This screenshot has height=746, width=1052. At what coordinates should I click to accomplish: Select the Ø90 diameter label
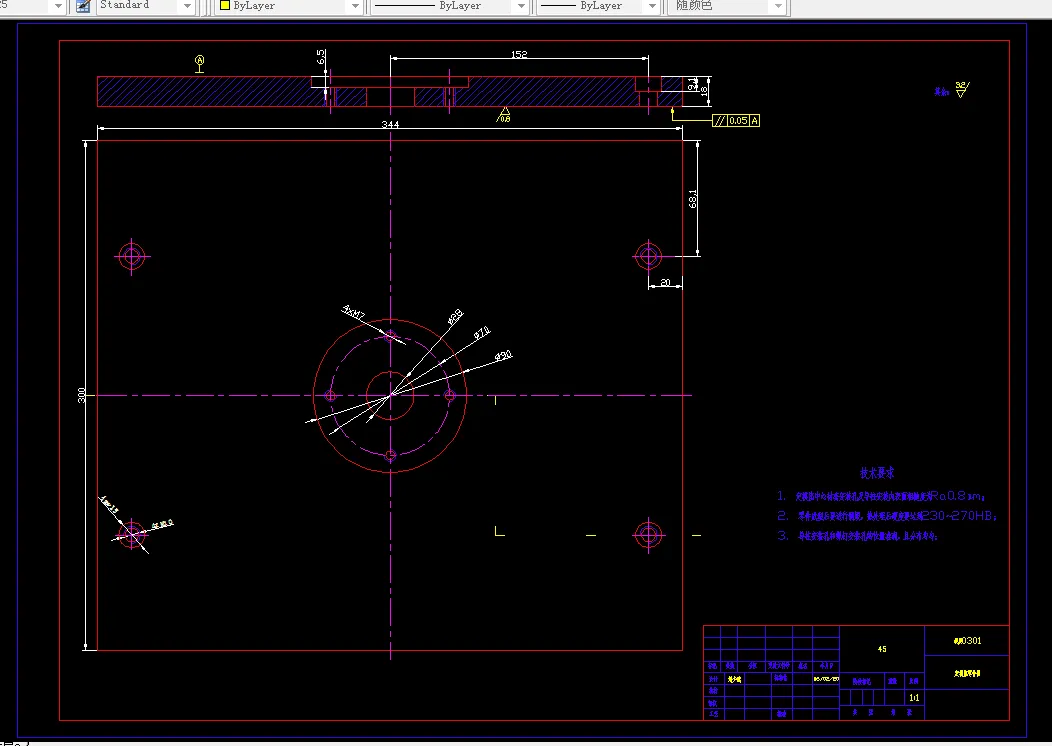point(503,356)
